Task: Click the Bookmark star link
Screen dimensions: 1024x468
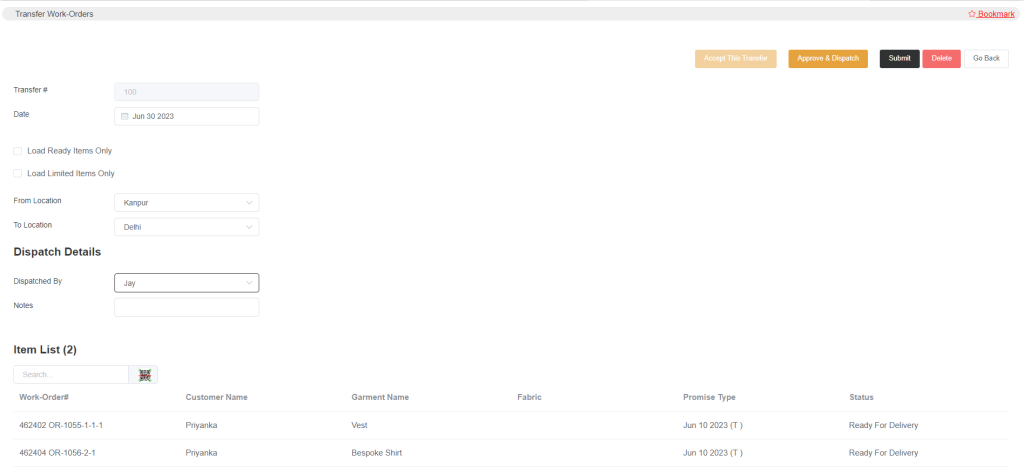Action: (x=991, y=14)
